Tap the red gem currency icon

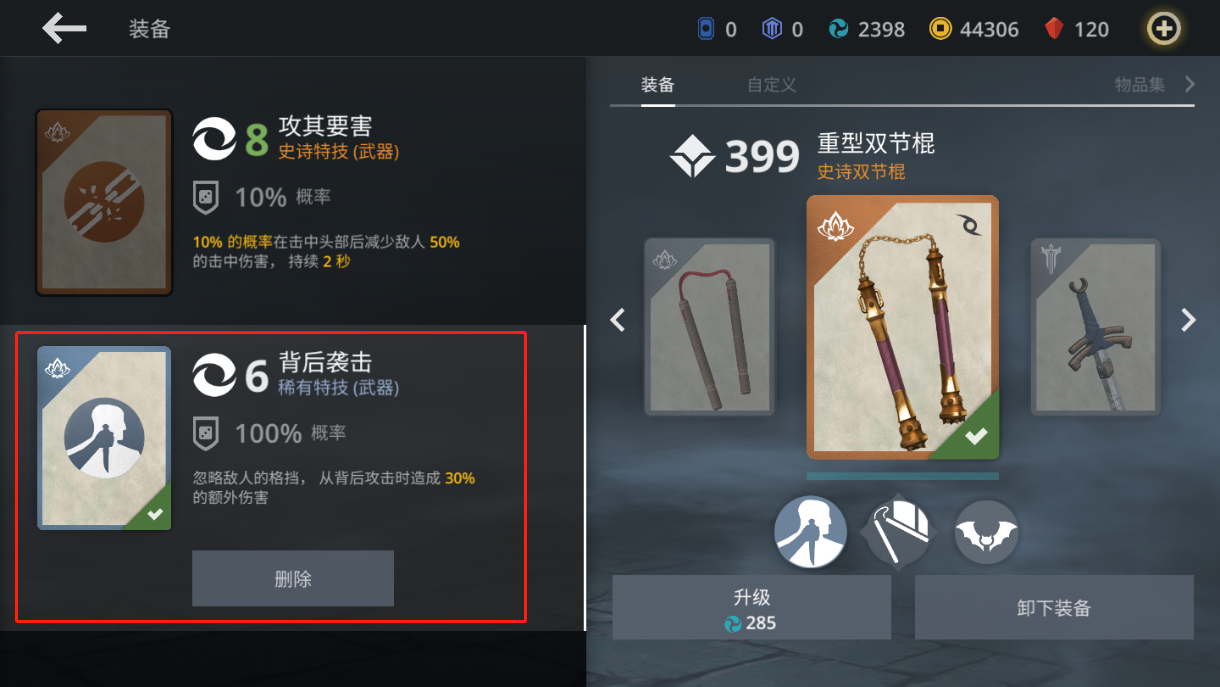coord(1054,29)
